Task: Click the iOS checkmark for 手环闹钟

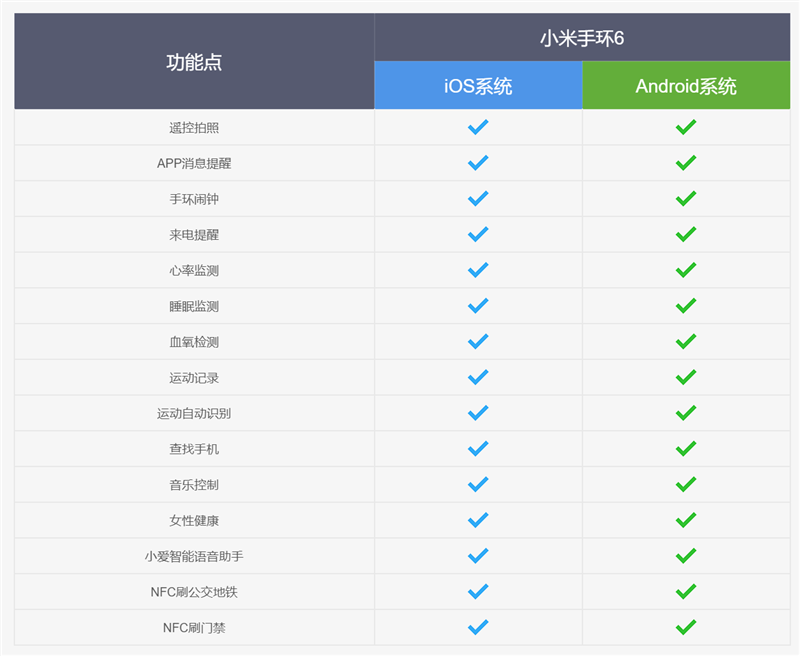Action: [478, 199]
